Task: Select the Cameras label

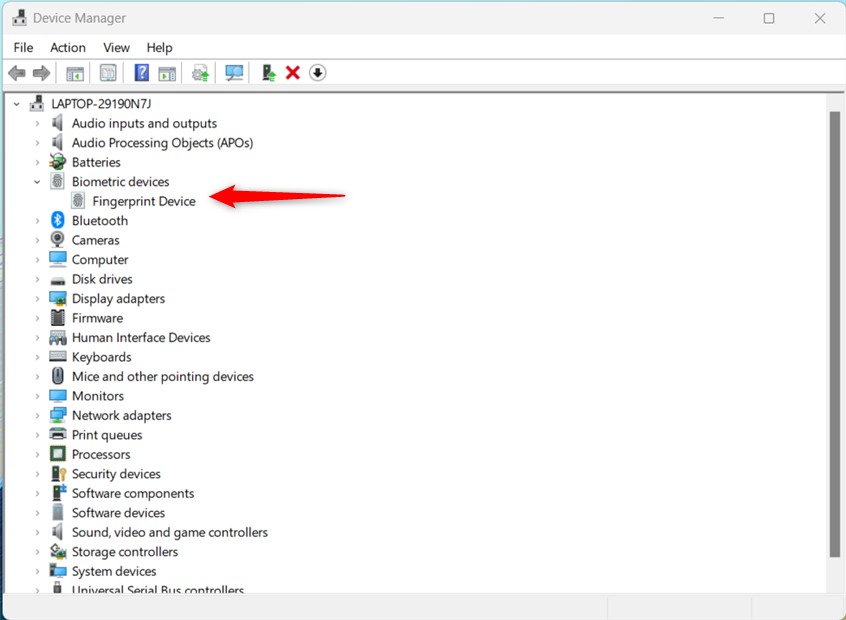Action: click(95, 240)
